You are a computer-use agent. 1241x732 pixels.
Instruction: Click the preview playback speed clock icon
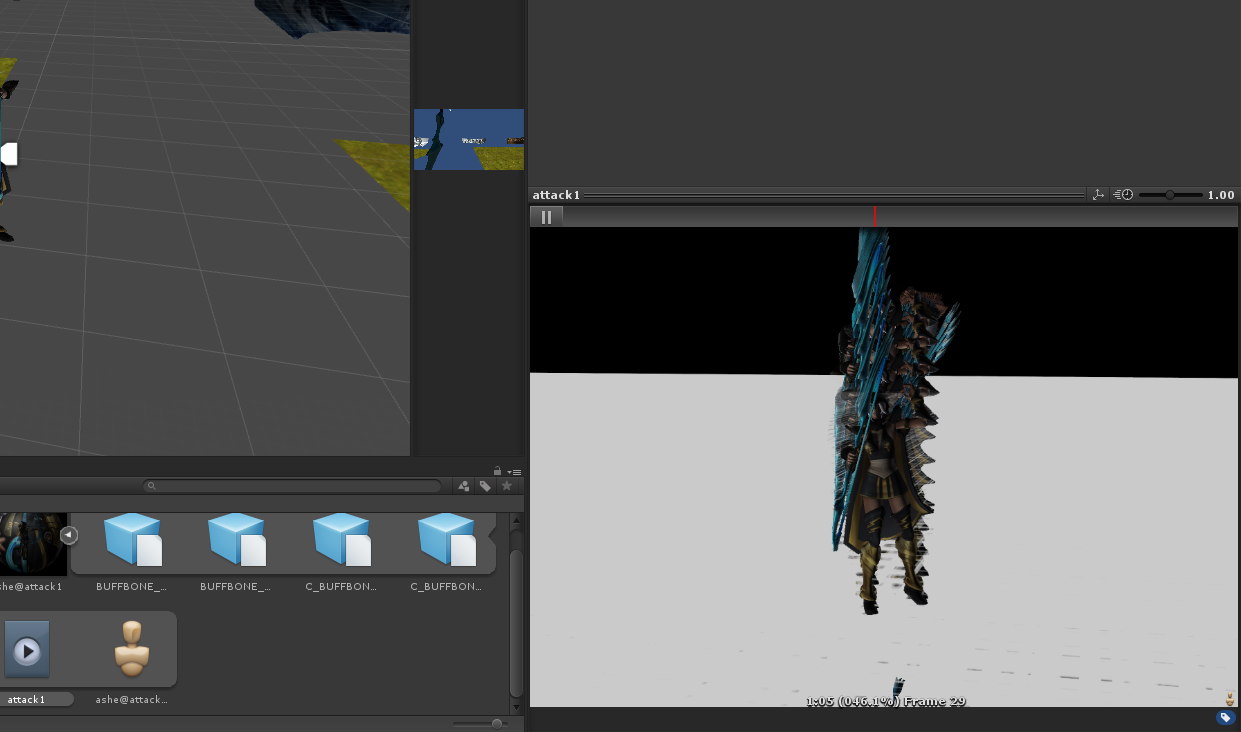click(1126, 195)
